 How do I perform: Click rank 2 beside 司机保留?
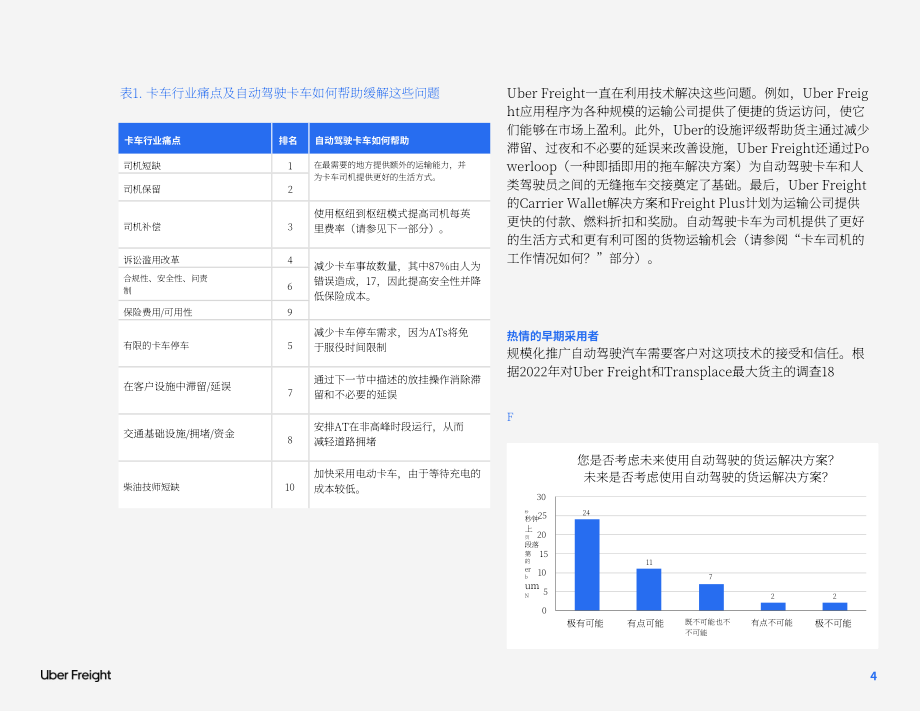click(290, 189)
